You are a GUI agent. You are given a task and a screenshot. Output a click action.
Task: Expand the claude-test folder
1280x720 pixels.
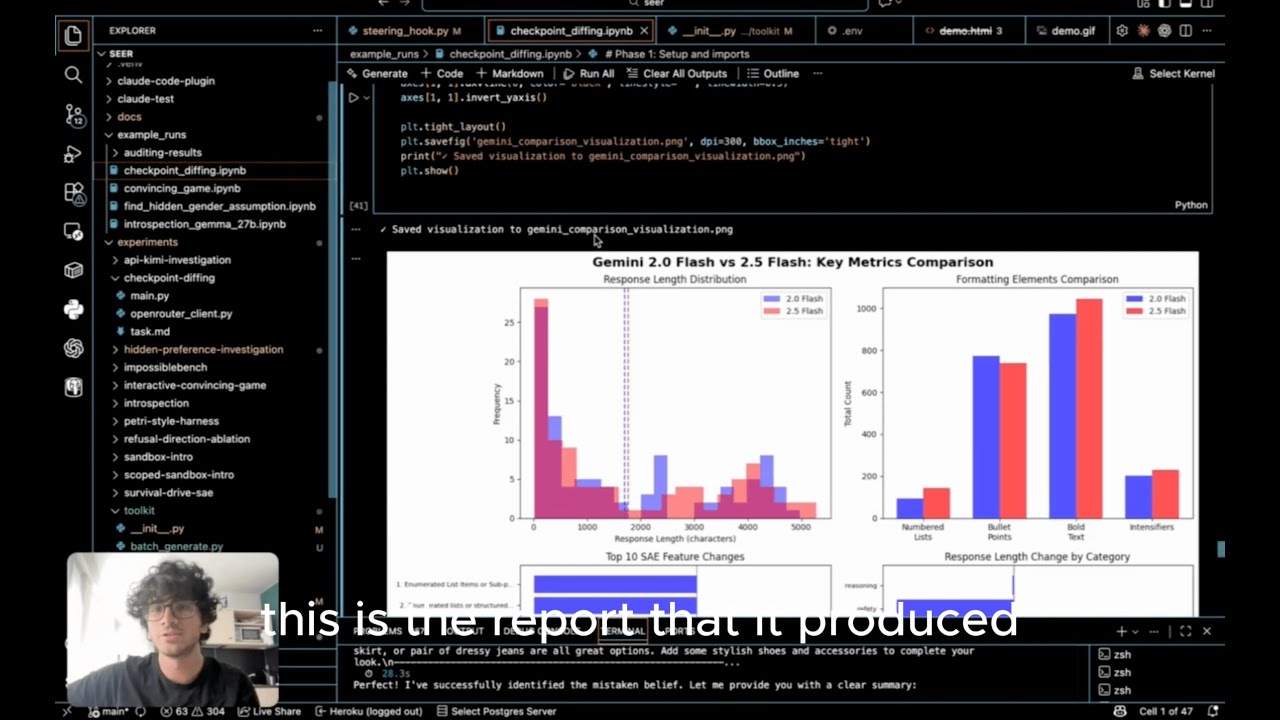point(146,99)
